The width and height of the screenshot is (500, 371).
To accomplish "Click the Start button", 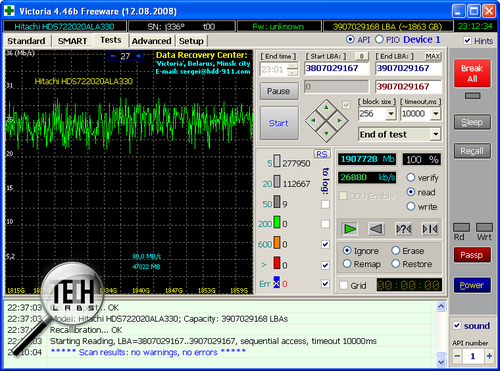I will click(279, 123).
